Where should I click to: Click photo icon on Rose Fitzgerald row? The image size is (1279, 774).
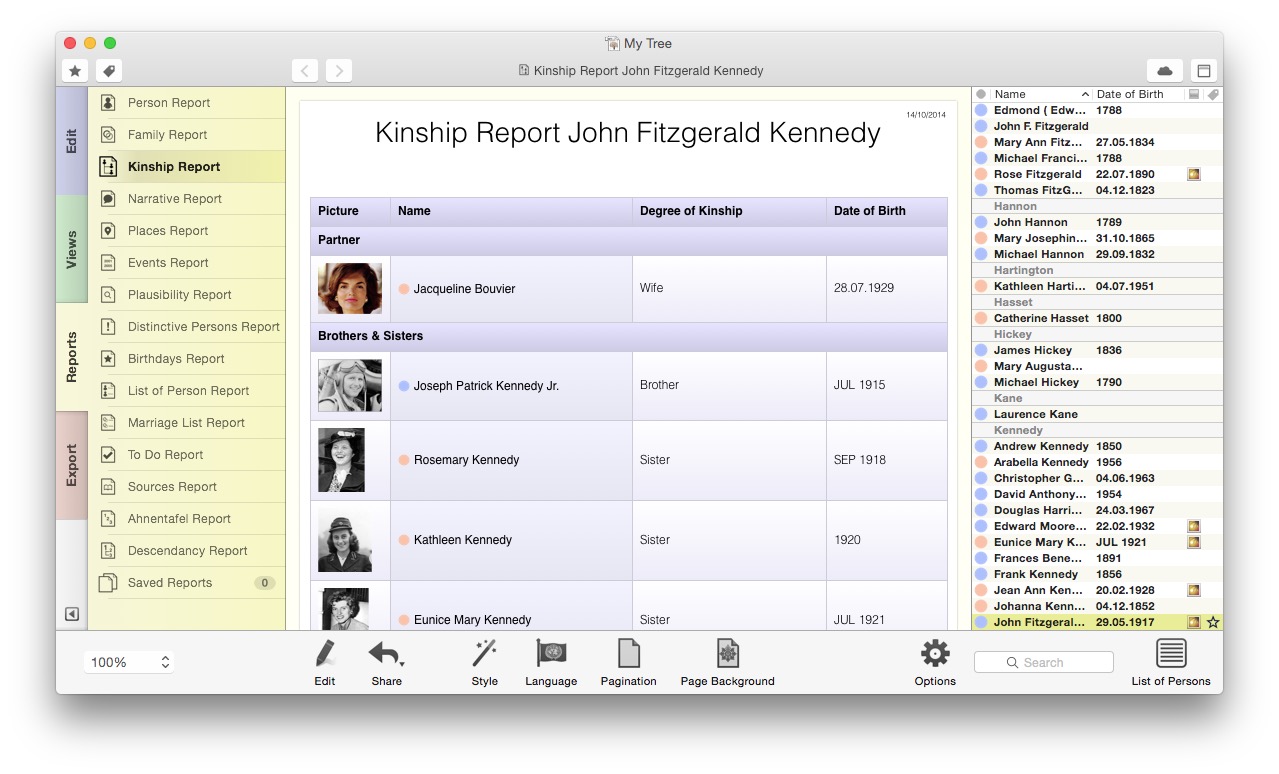[1193, 174]
